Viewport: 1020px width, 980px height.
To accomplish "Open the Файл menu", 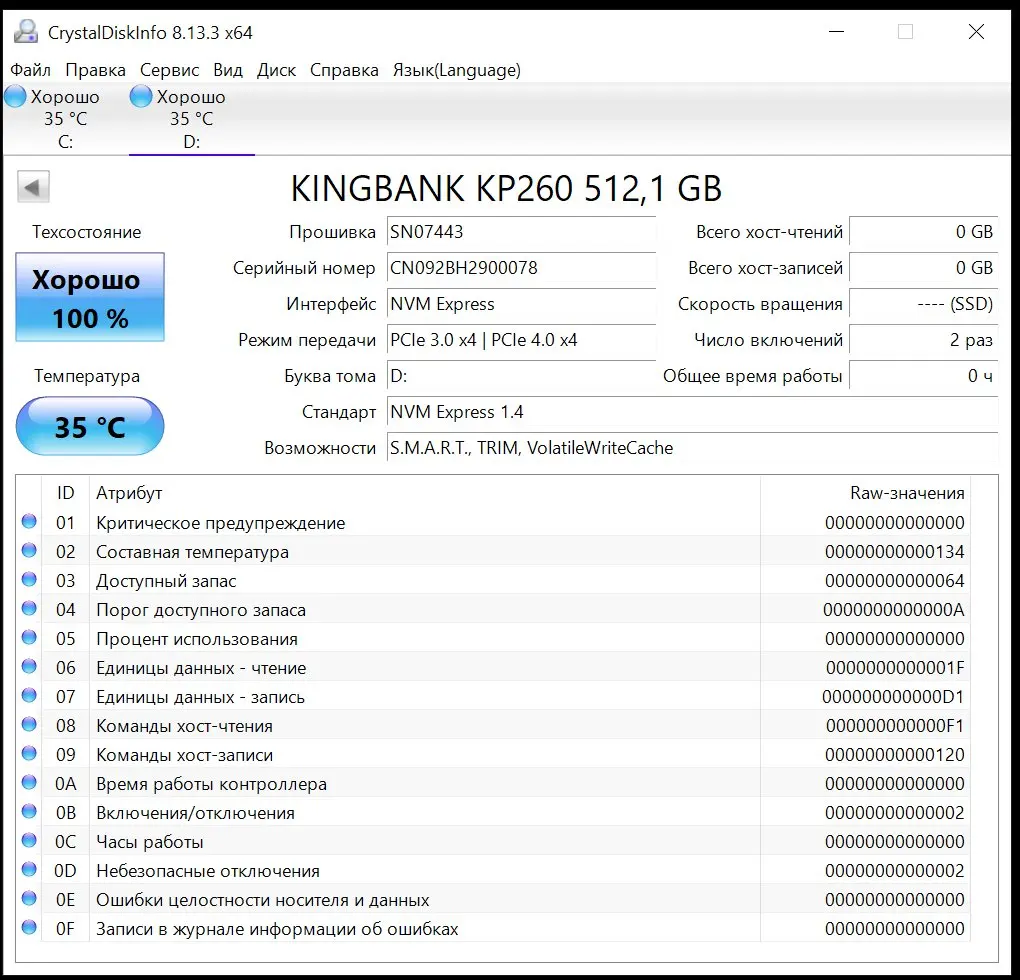I will (31, 70).
